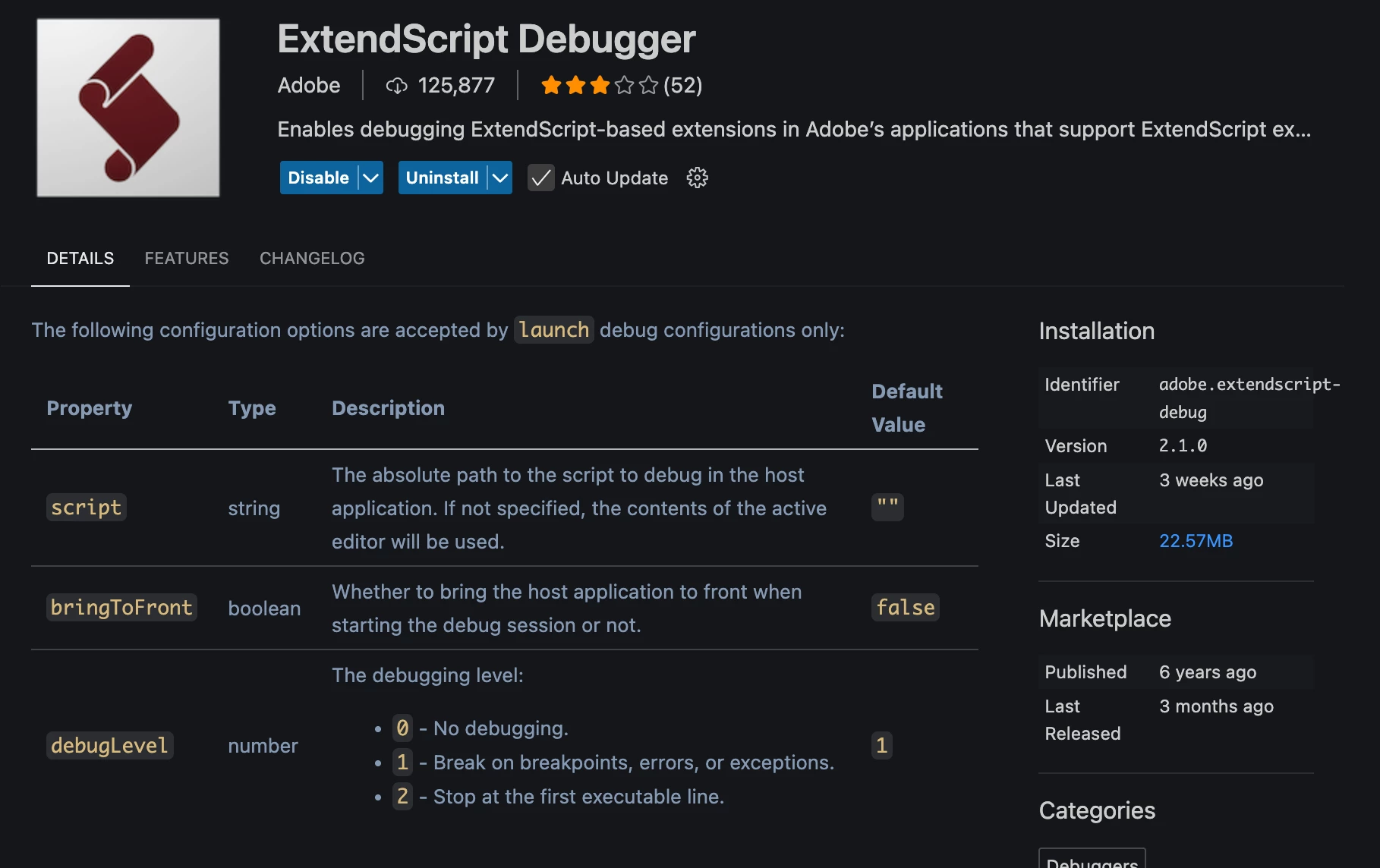
Task: Click the 'bringToFront' property cell
Action: tap(121, 607)
